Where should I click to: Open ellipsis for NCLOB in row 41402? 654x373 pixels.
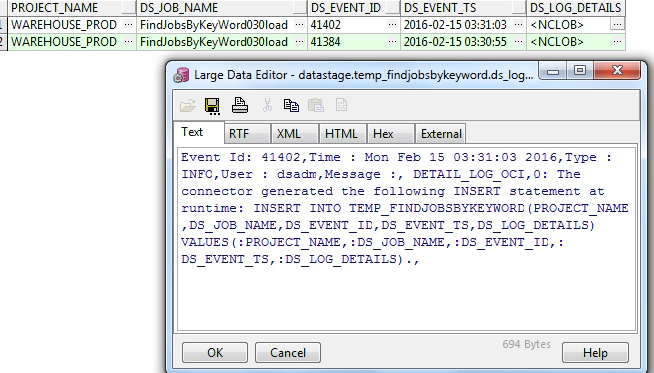click(x=617, y=25)
